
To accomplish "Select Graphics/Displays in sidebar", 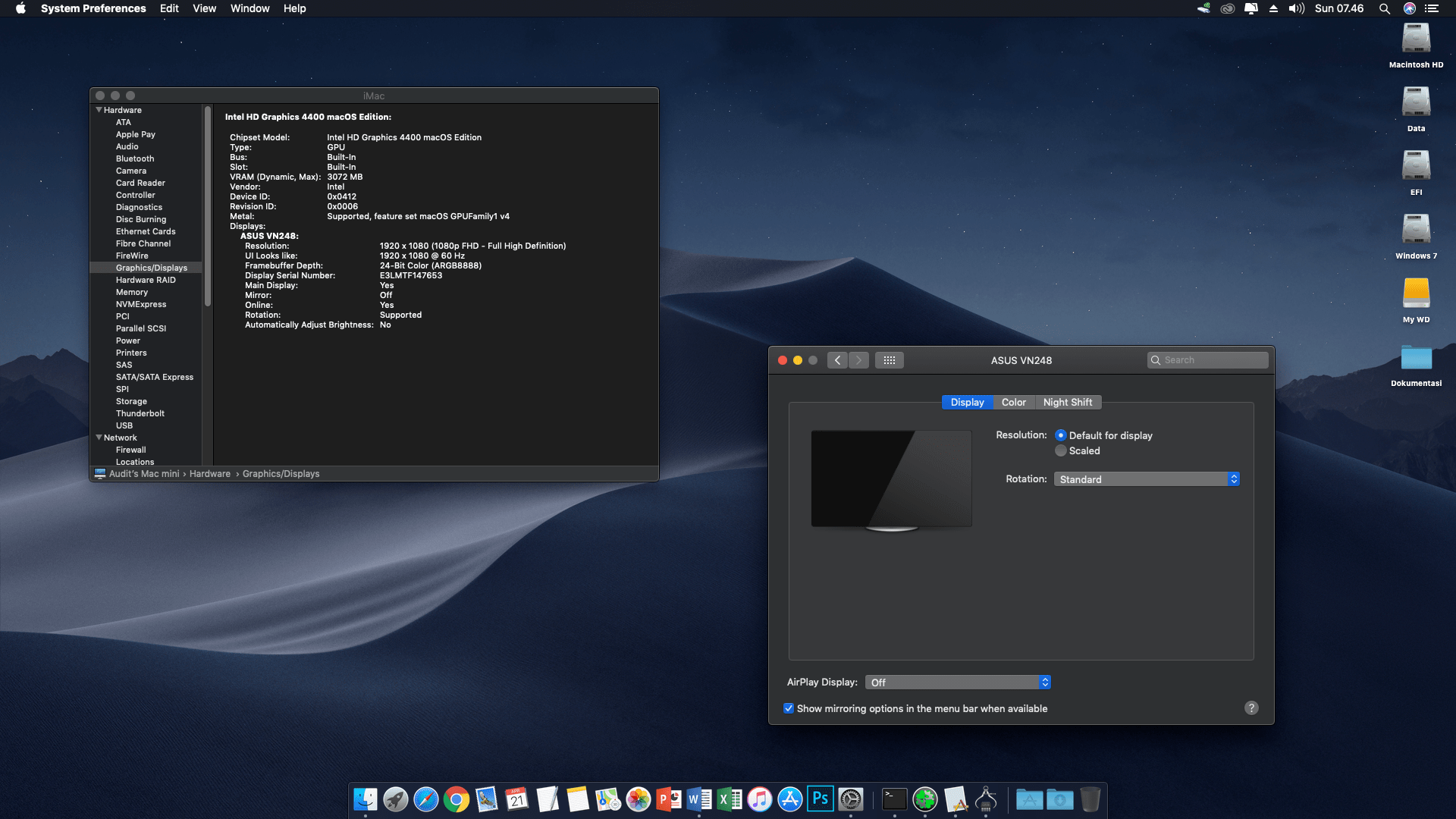I will click(x=146, y=268).
